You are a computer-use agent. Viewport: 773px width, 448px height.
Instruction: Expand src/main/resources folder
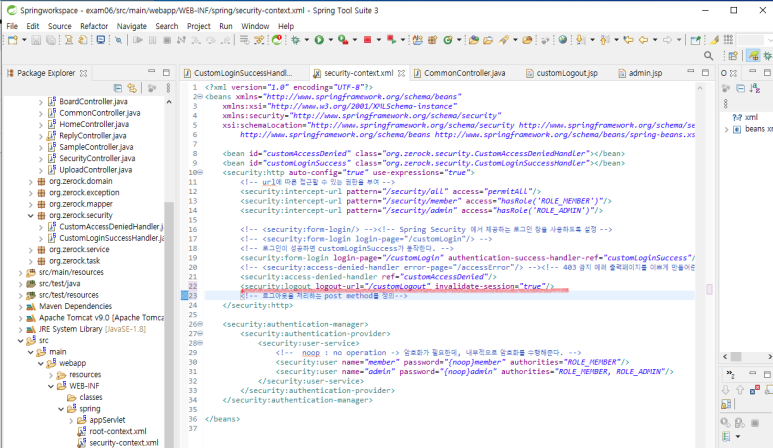click(20, 272)
